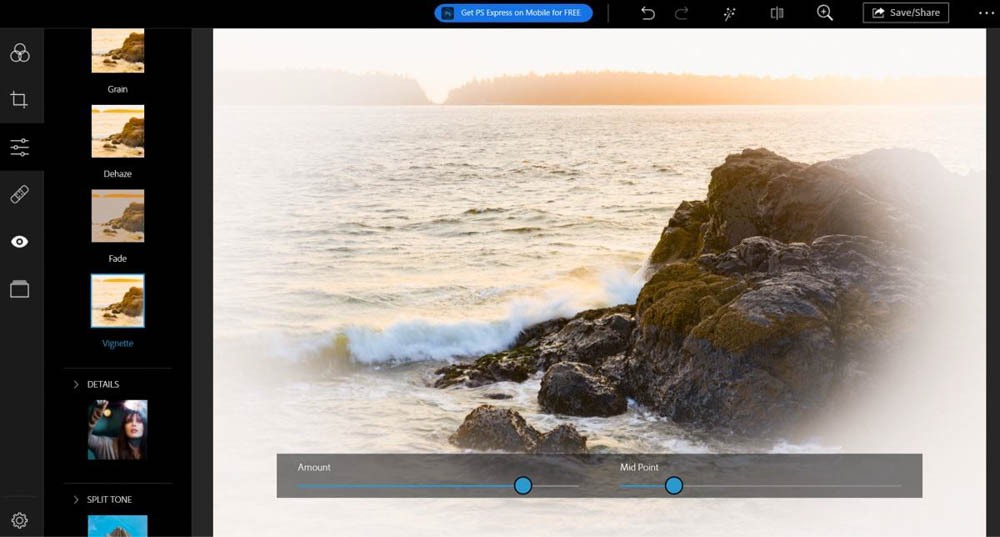The height and width of the screenshot is (537, 1000).
Task: Click the Save/Share button
Action: (906, 13)
